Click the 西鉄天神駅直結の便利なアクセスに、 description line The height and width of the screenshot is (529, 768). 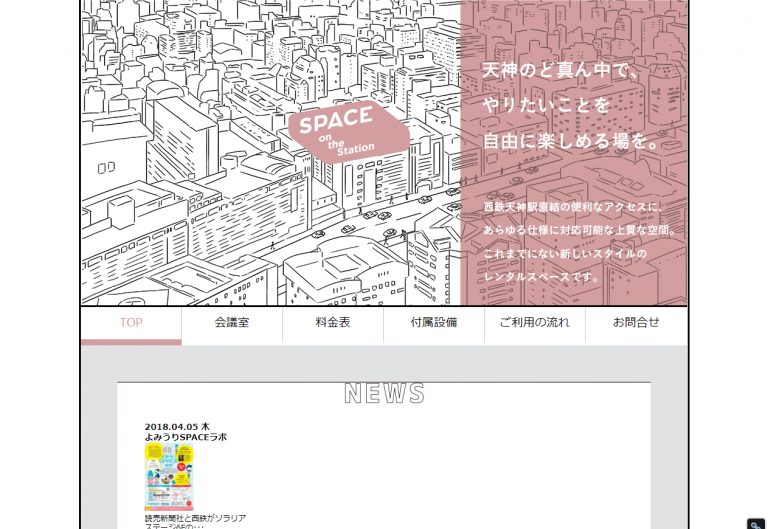tap(573, 207)
